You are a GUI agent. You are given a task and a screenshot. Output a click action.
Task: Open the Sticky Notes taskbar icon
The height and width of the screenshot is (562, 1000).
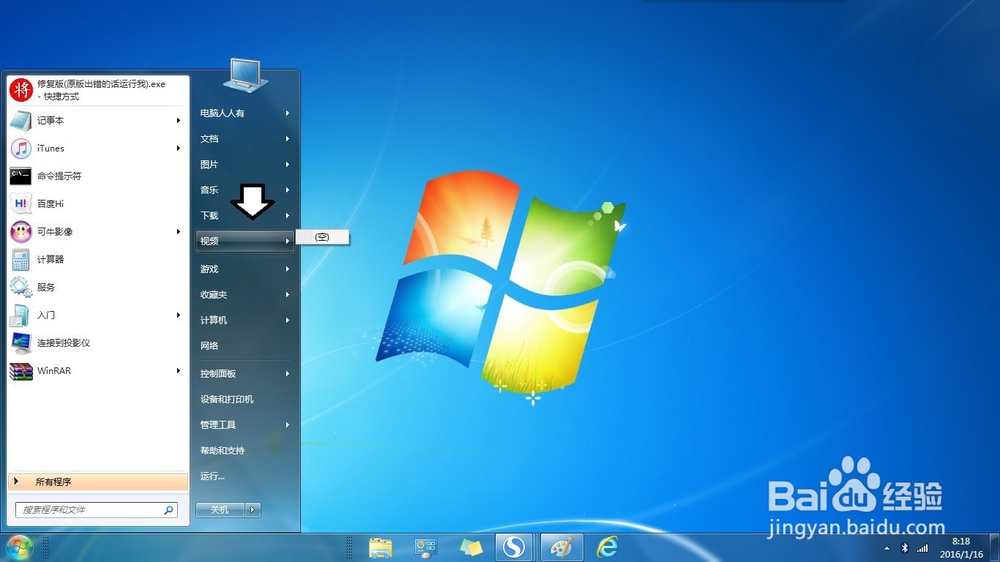[471, 547]
